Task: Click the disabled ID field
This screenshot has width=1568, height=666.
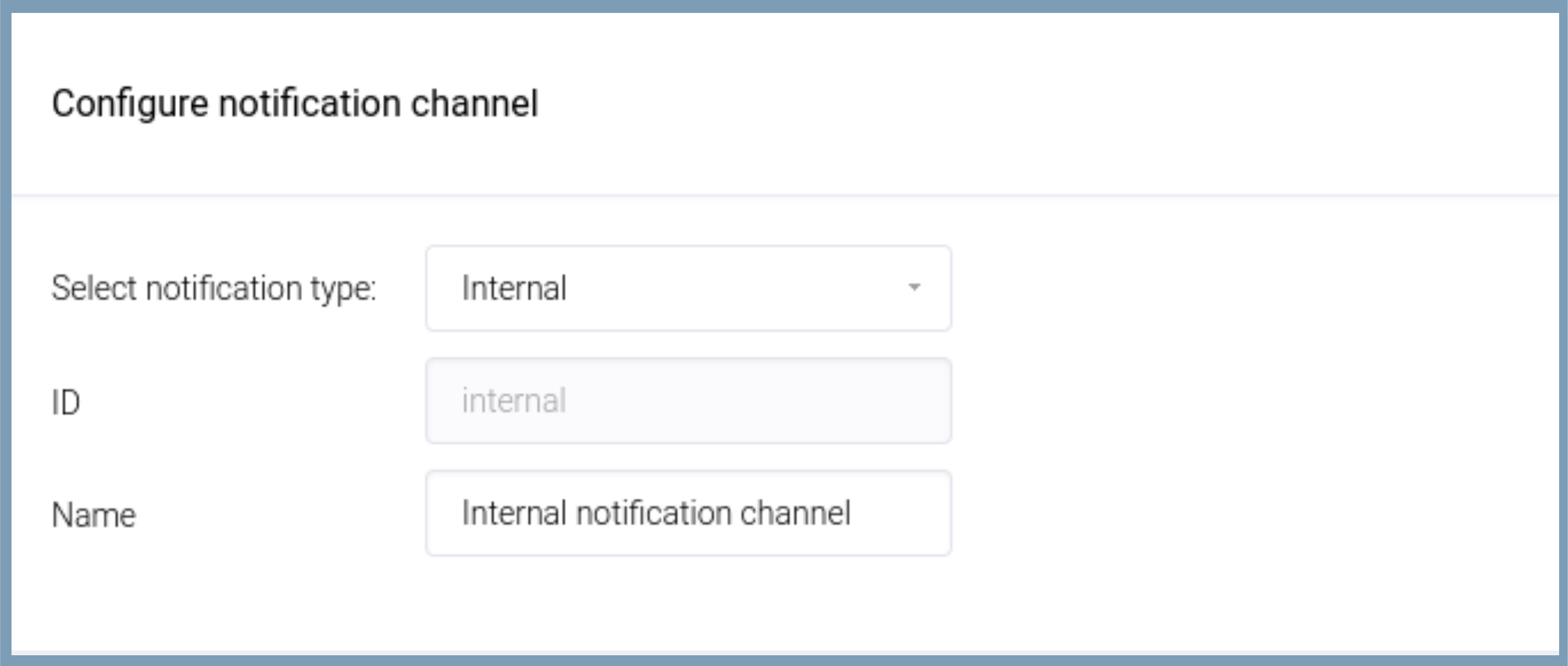Action: 688,401
